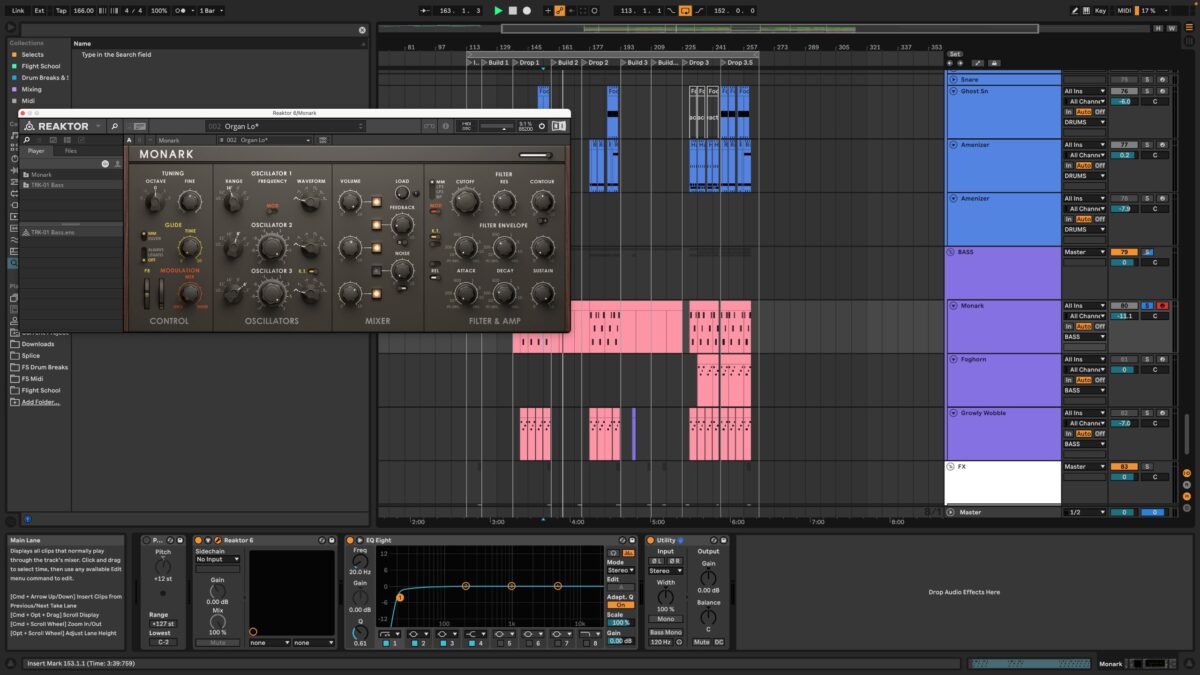
Task: Open Reaktor preset name Organ Lo dropdown
Action: pos(286,126)
